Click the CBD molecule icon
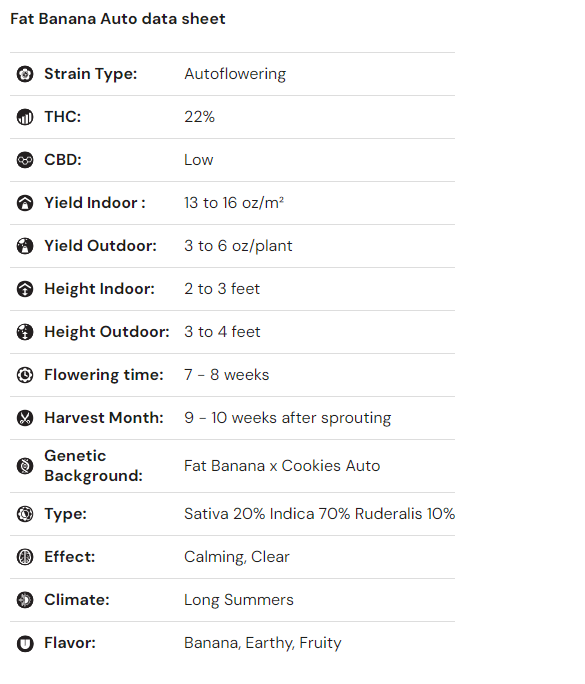Image resolution: width=585 pixels, height=684 pixels. pyautogui.click(x=25, y=160)
